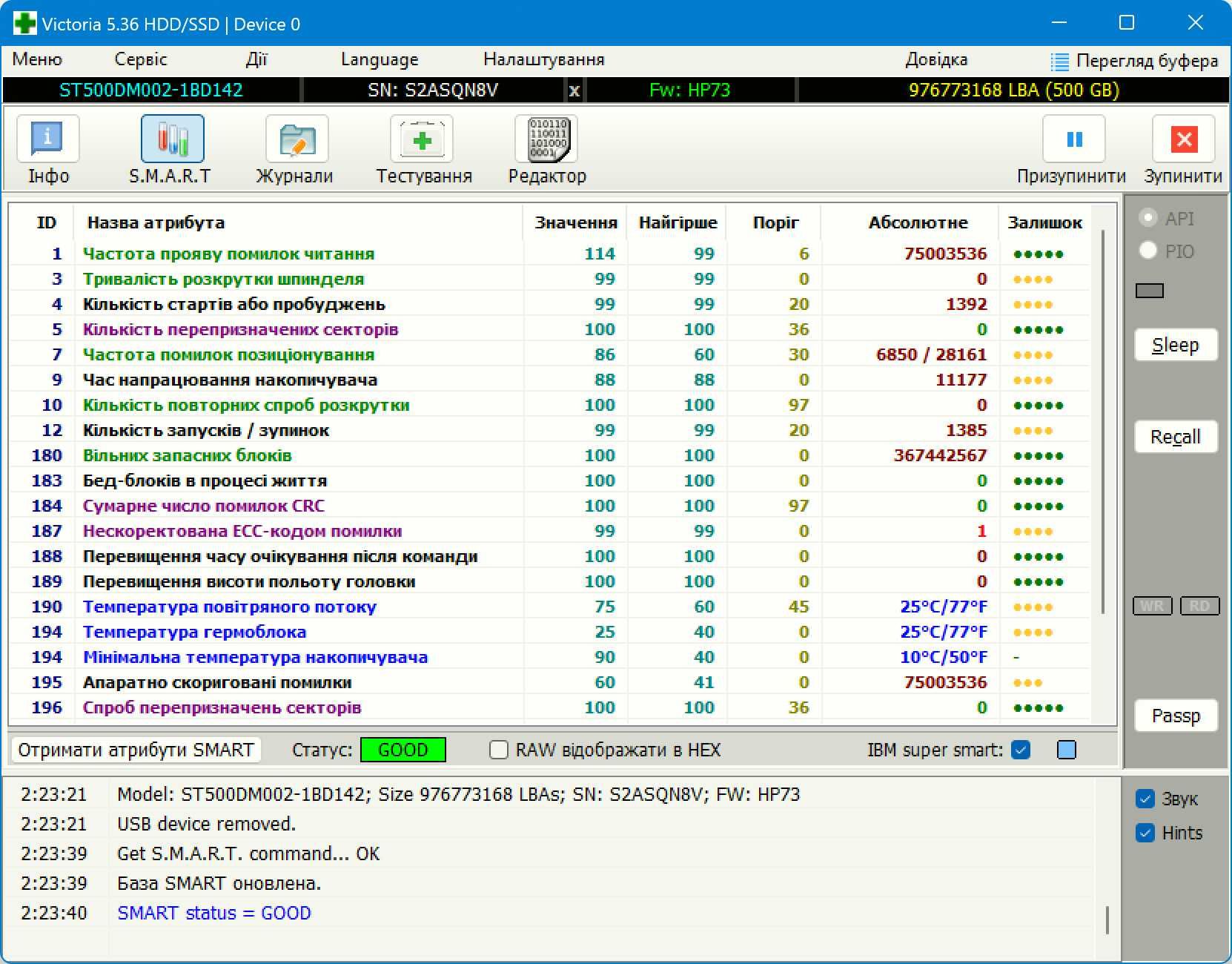Click the log panel scrollbar thumb

click(x=1107, y=920)
